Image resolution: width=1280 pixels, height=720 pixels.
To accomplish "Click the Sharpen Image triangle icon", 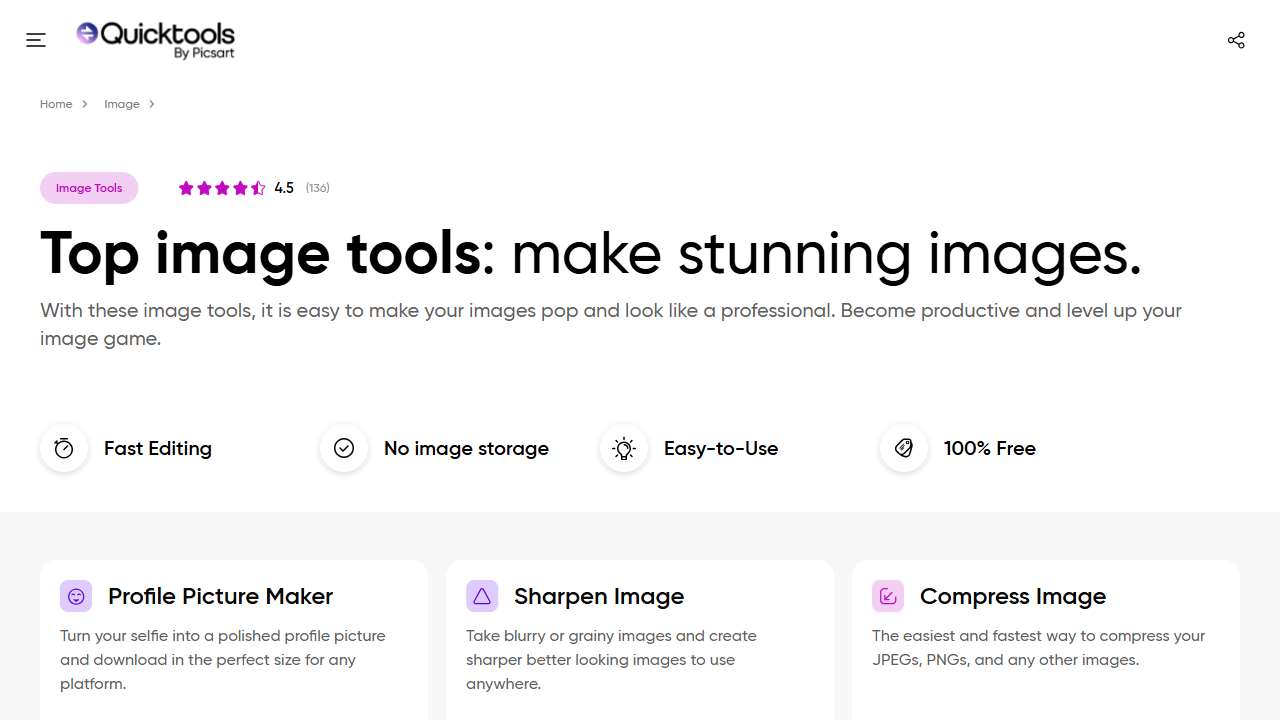I will click(x=482, y=596).
